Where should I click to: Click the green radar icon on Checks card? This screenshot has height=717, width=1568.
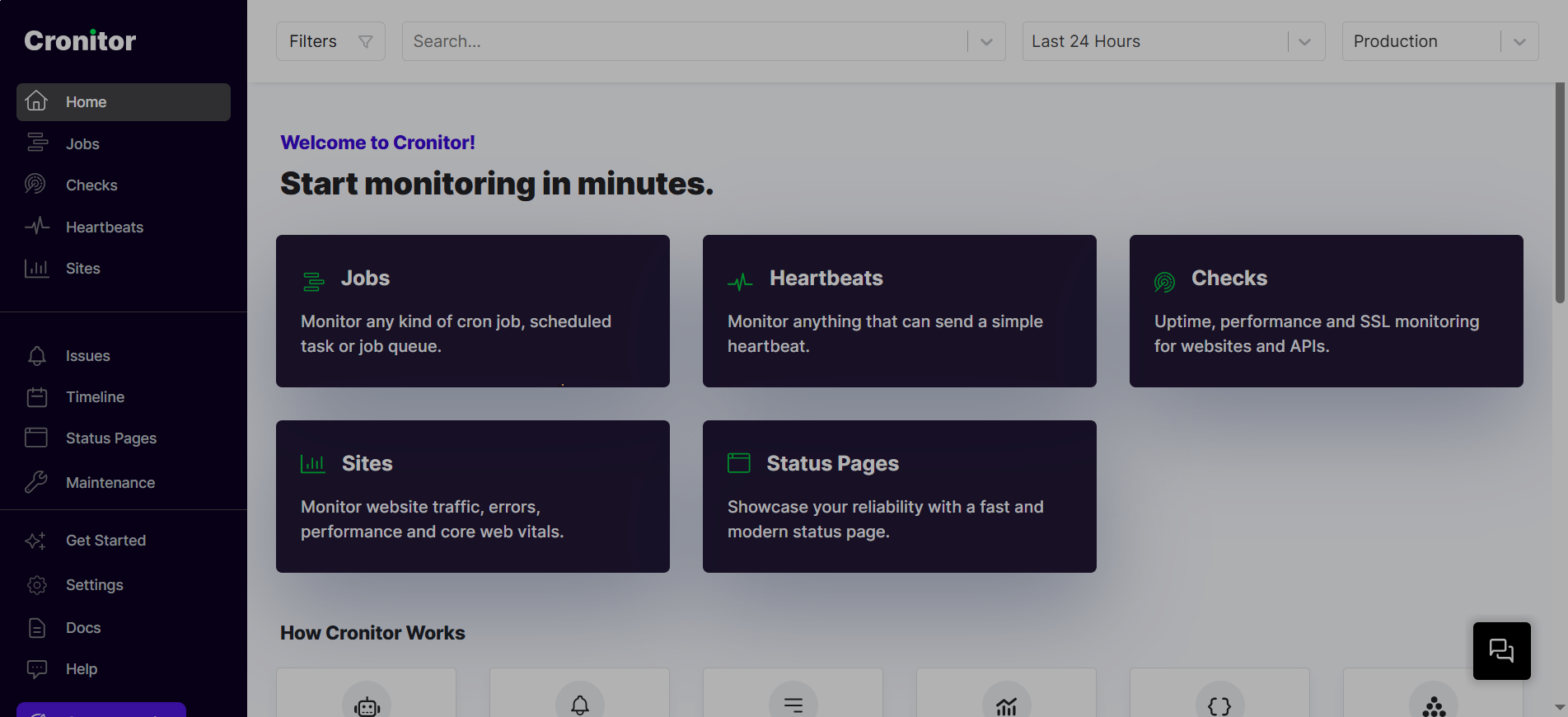pyautogui.click(x=1165, y=283)
